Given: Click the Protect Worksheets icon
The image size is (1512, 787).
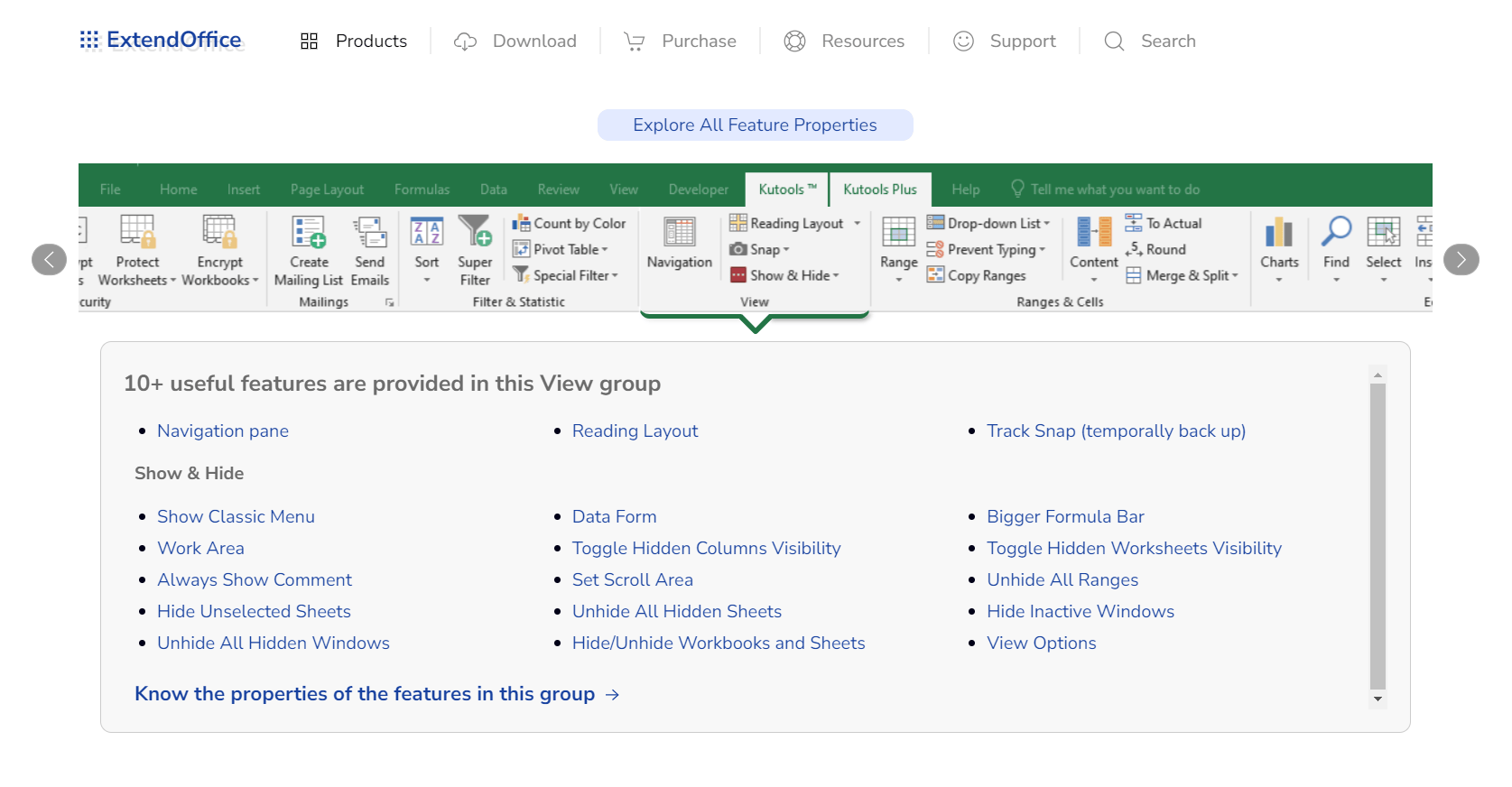Looking at the screenshot, I should pyautogui.click(x=137, y=231).
